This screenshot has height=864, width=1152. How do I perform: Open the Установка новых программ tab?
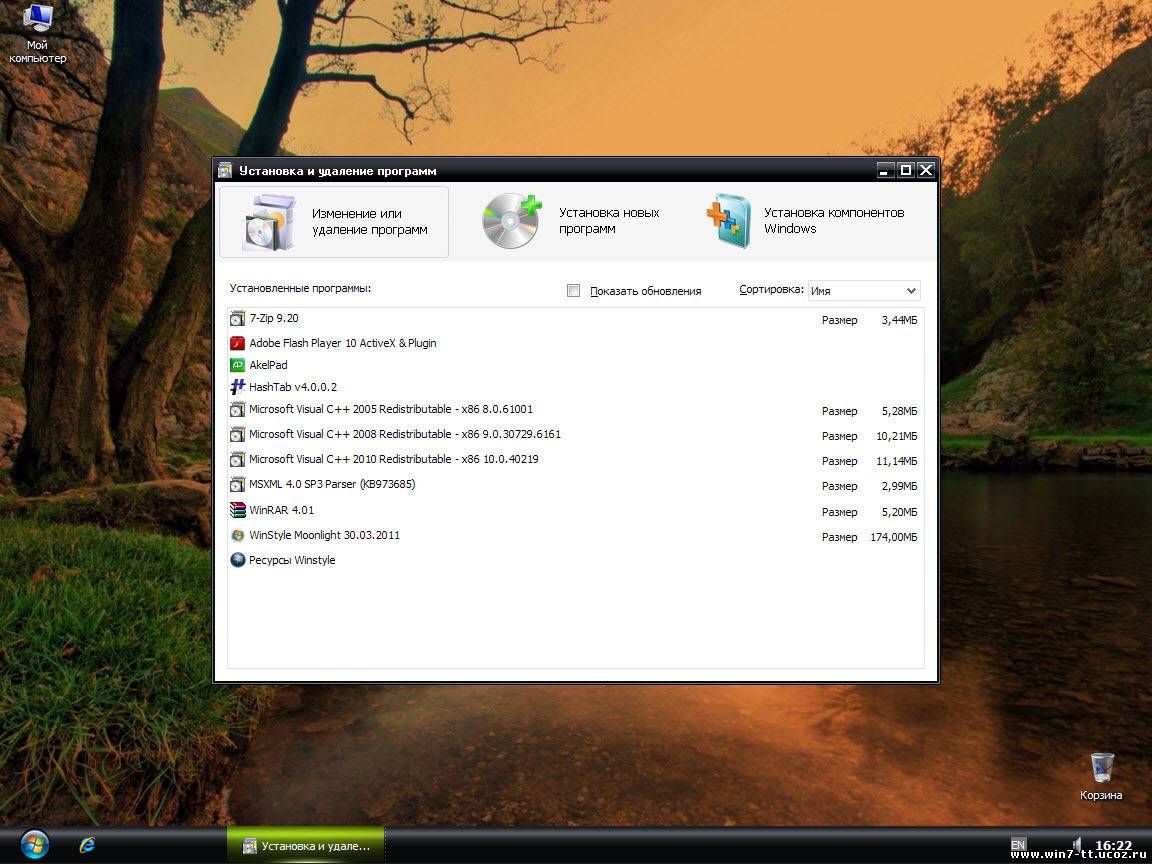pos(572,221)
